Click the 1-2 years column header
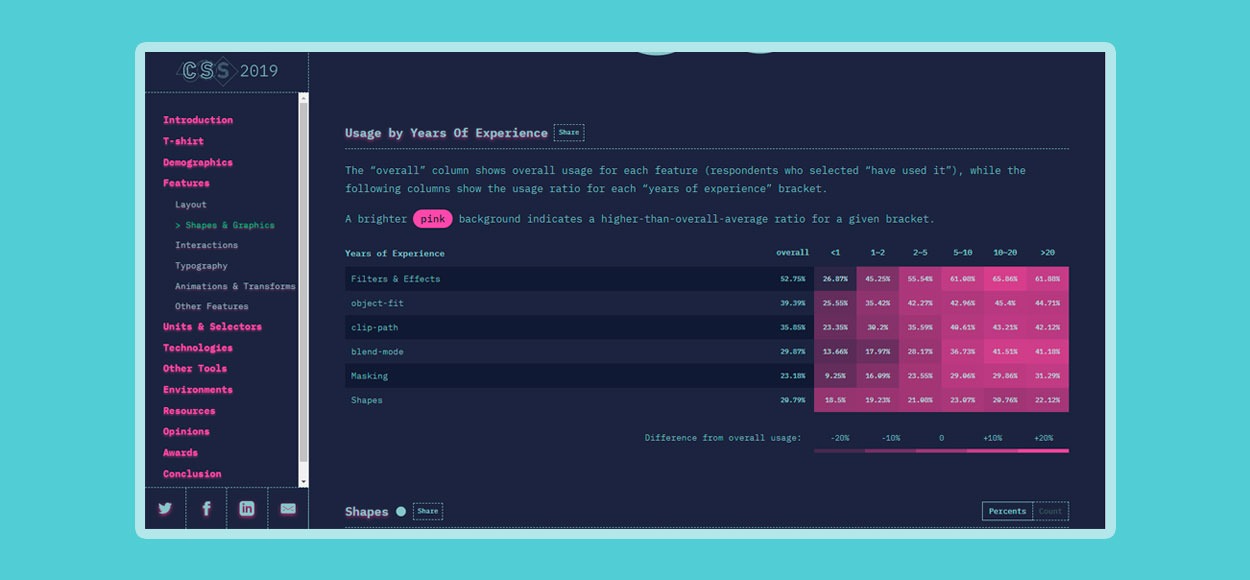 [877, 253]
